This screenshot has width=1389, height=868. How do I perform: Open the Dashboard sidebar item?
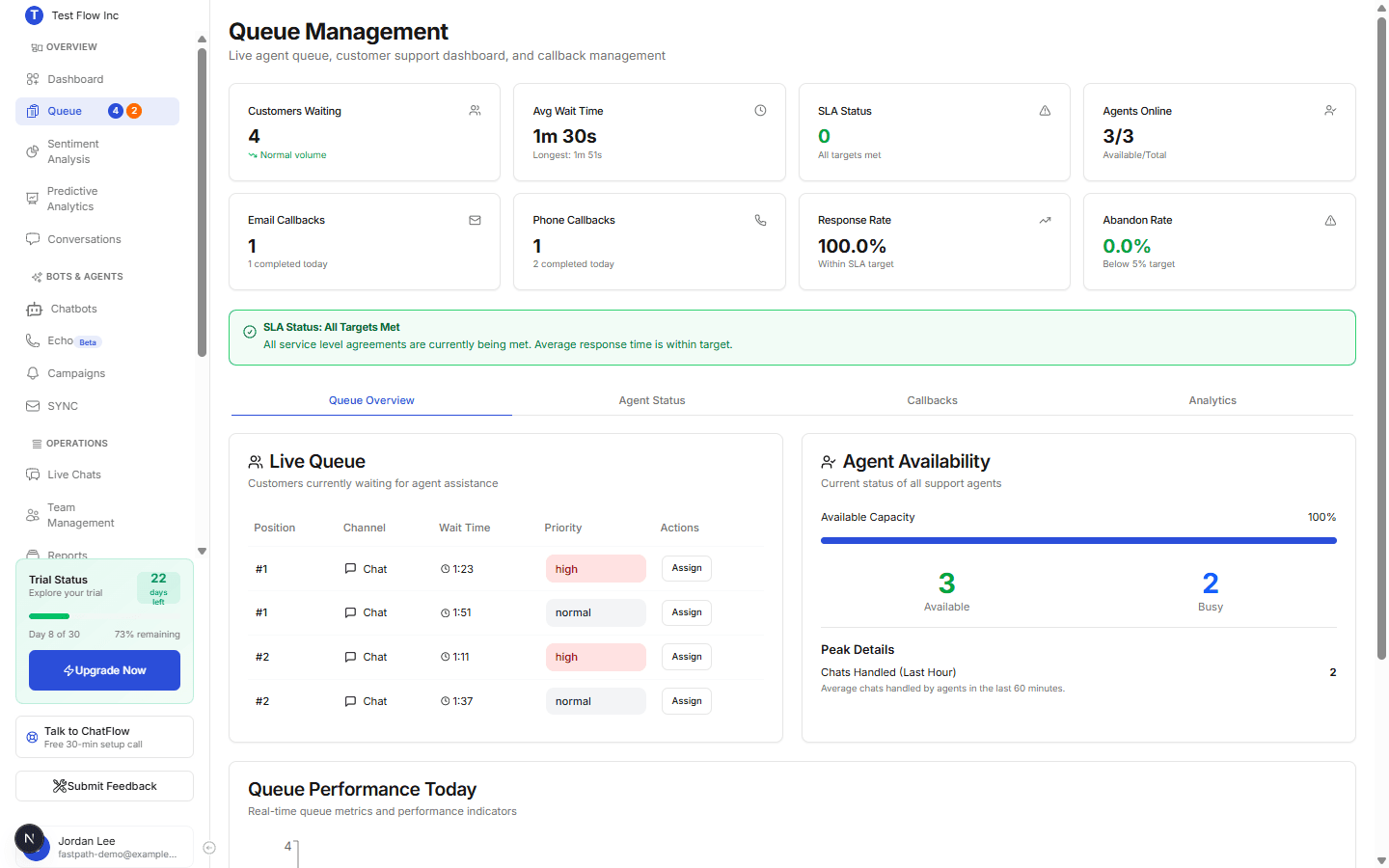[x=97, y=79]
